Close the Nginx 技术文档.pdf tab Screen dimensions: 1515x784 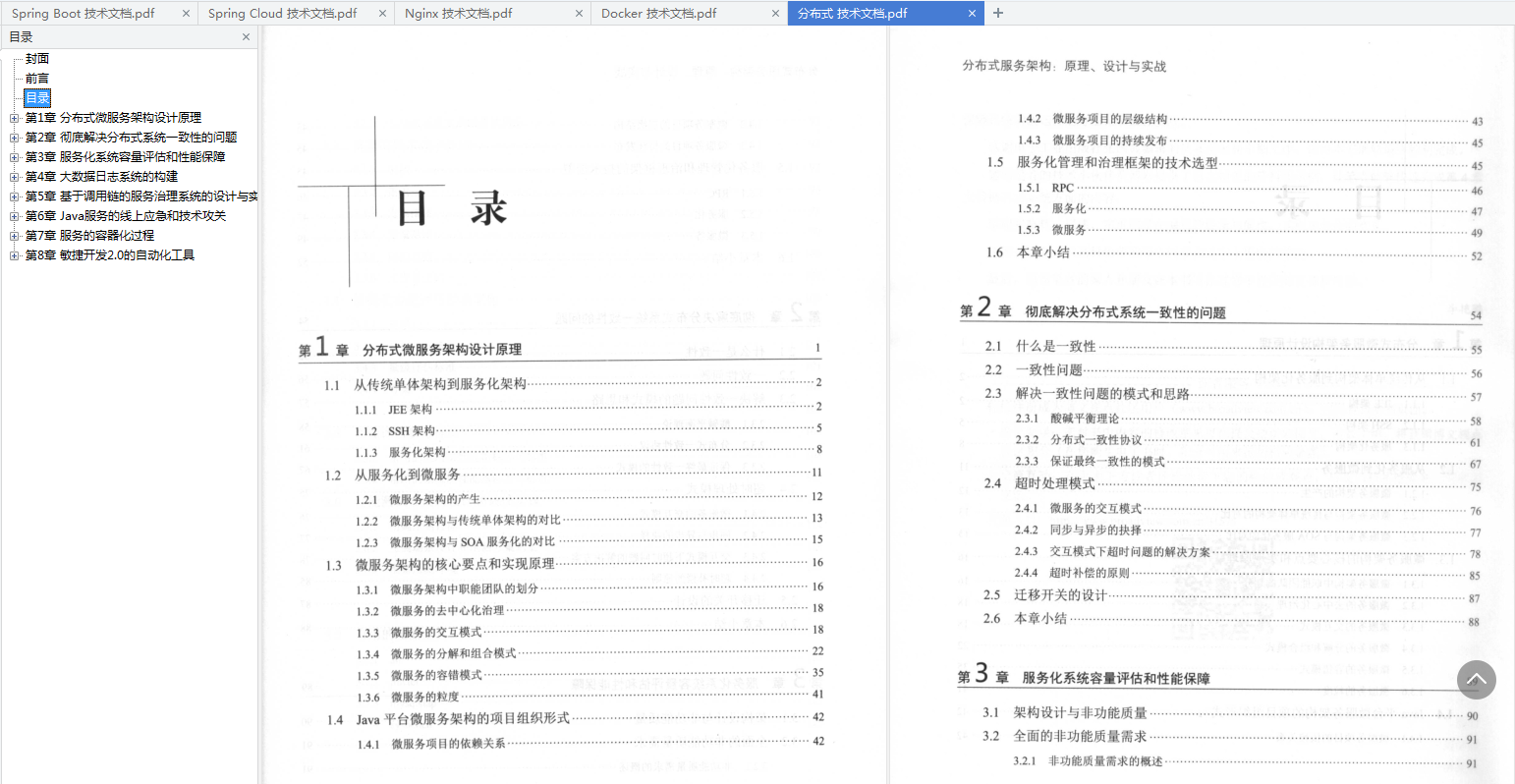(580, 13)
